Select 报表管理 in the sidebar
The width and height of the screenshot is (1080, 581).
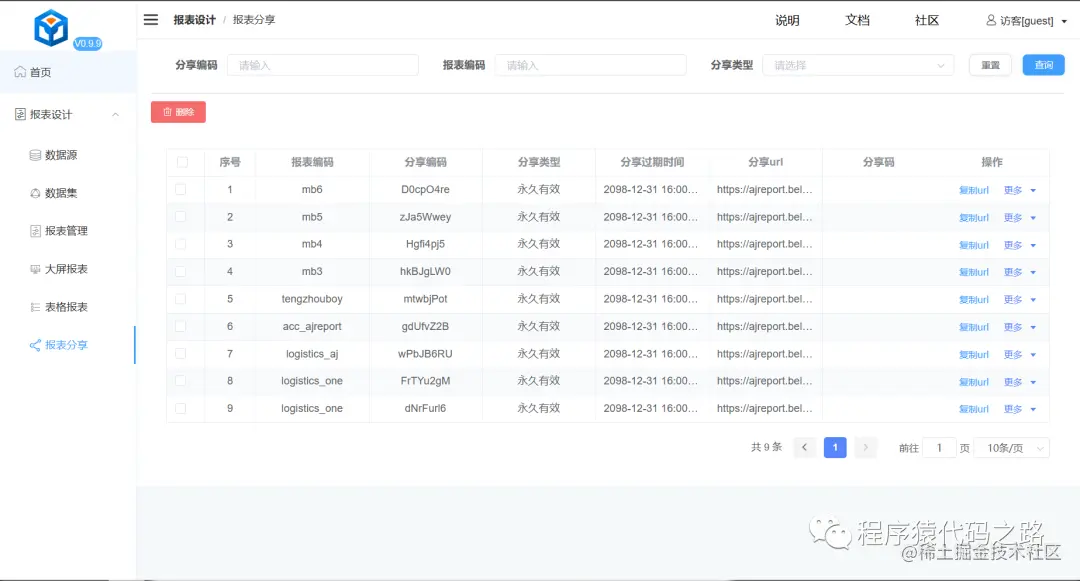[68, 231]
